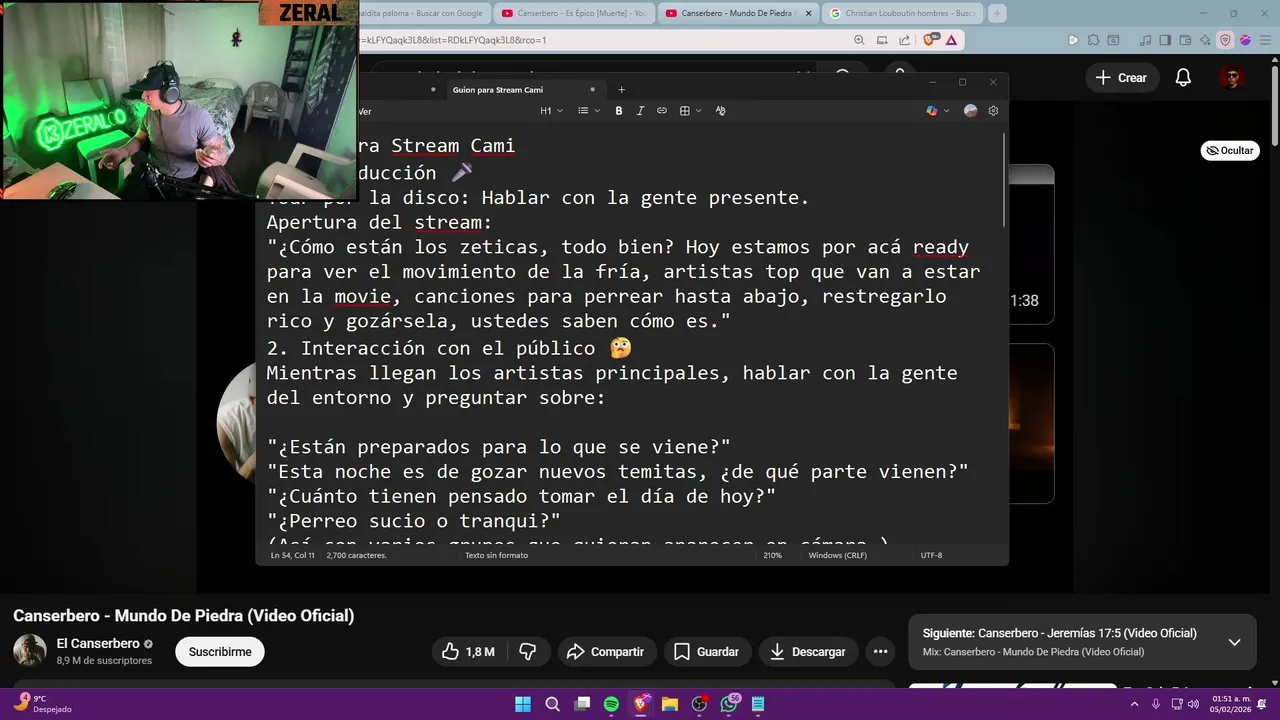Like the video with 1,8 M

tap(470, 652)
